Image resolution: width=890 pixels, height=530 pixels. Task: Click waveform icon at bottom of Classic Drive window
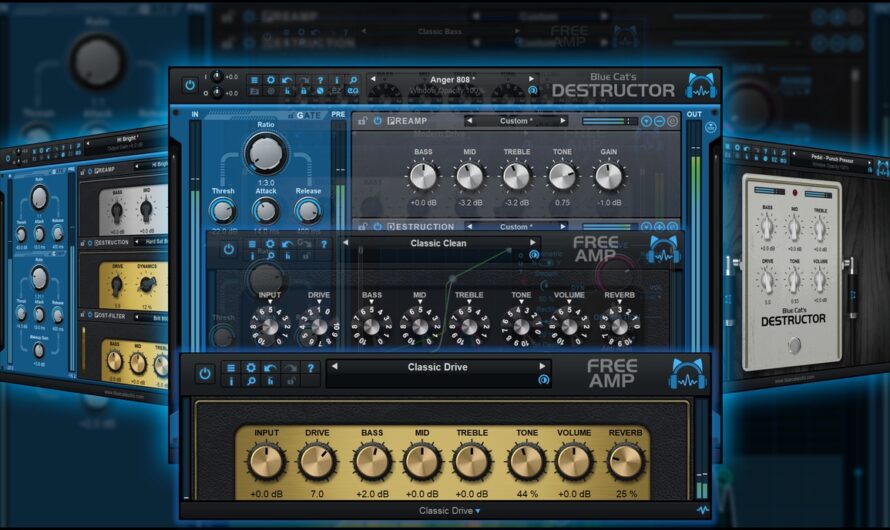[703, 510]
